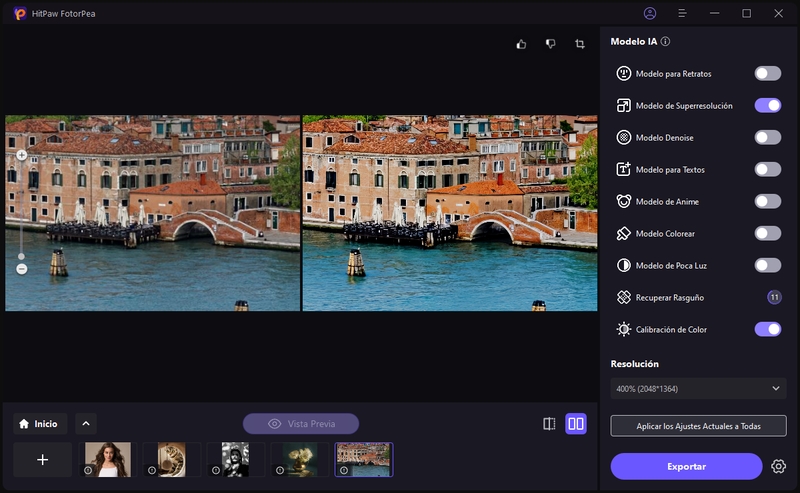800x493 pixels.
Task: Open export settings gear icon
Action: click(779, 466)
